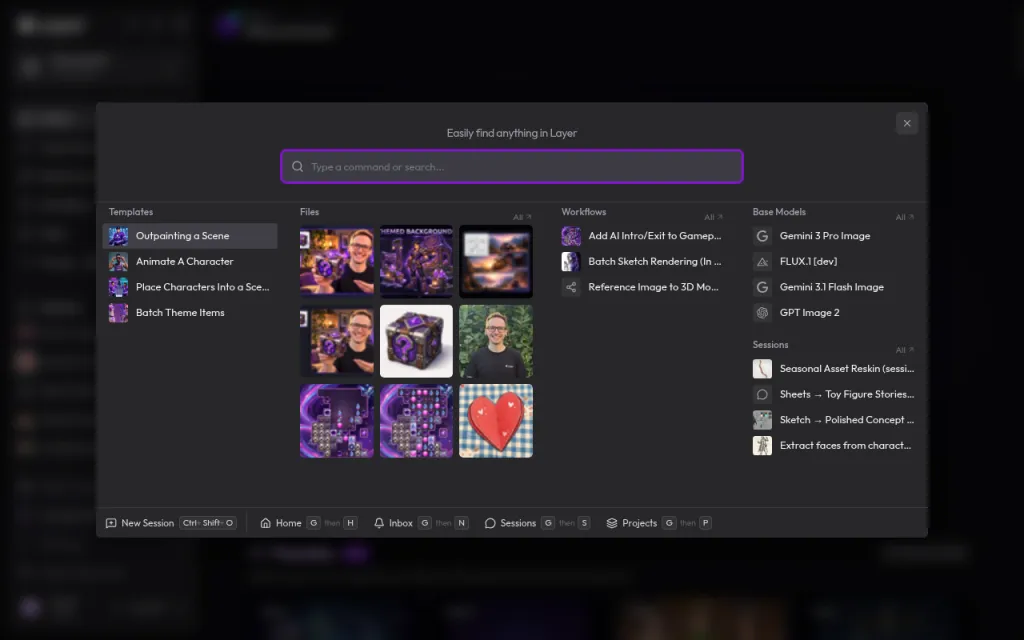Viewport: 1024px width, 640px height.
Task: Expand All link for Workflows
Action: (x=713, y=217)
